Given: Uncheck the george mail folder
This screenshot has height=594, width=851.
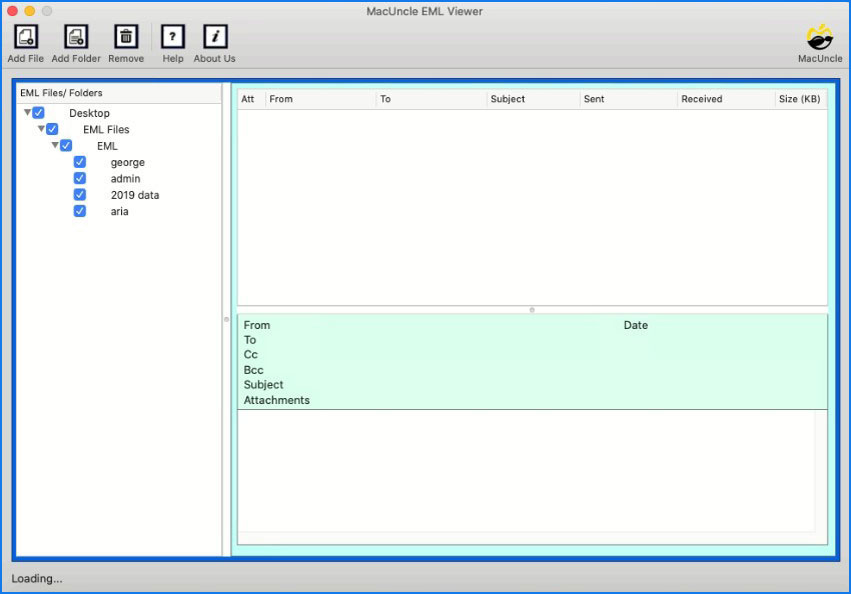Looking at the screenshot, I should point(79,161).
